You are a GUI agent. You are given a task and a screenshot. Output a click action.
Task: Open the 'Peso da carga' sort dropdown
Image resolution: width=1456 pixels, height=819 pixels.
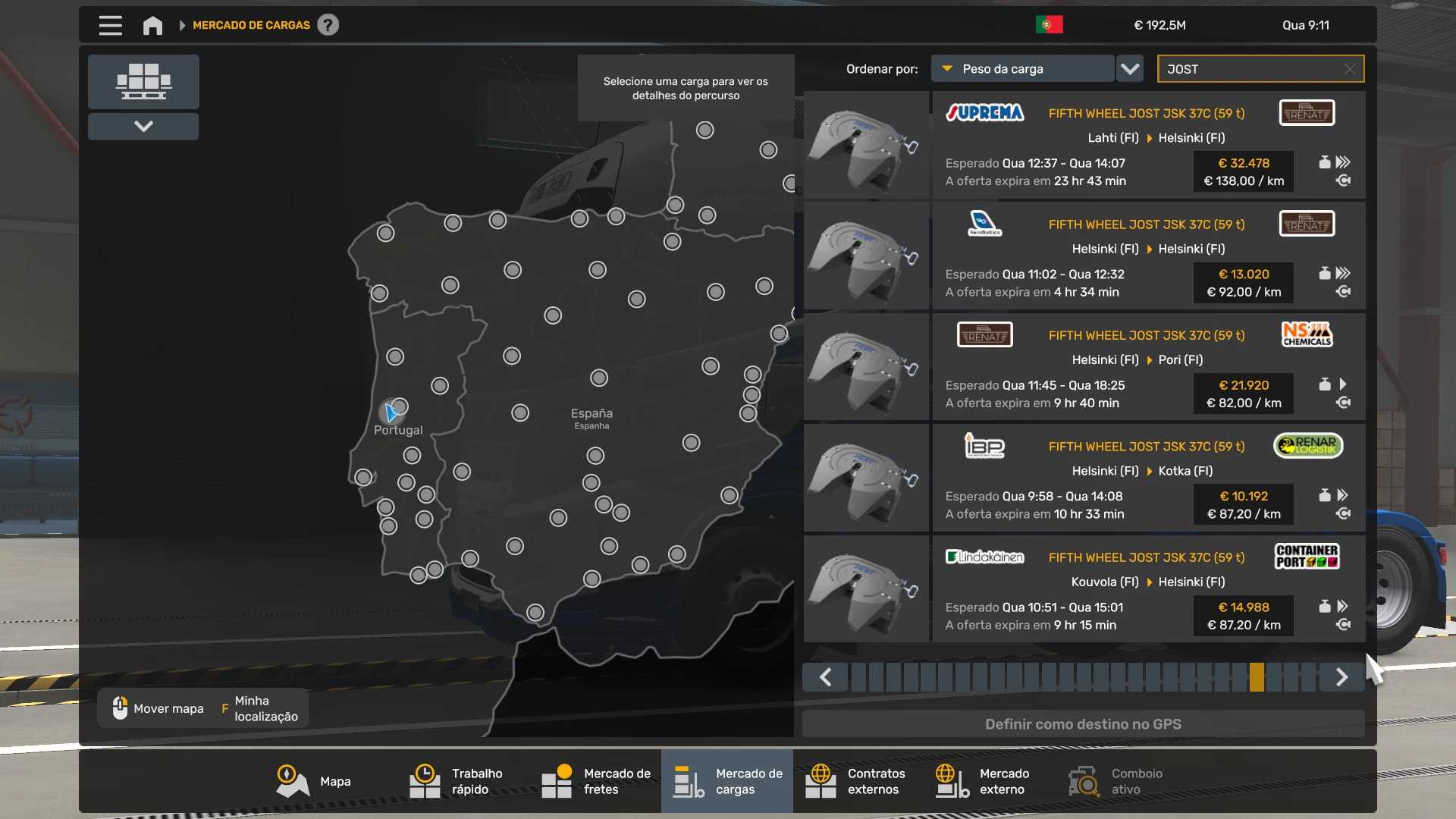click(x=1021, y=69)
